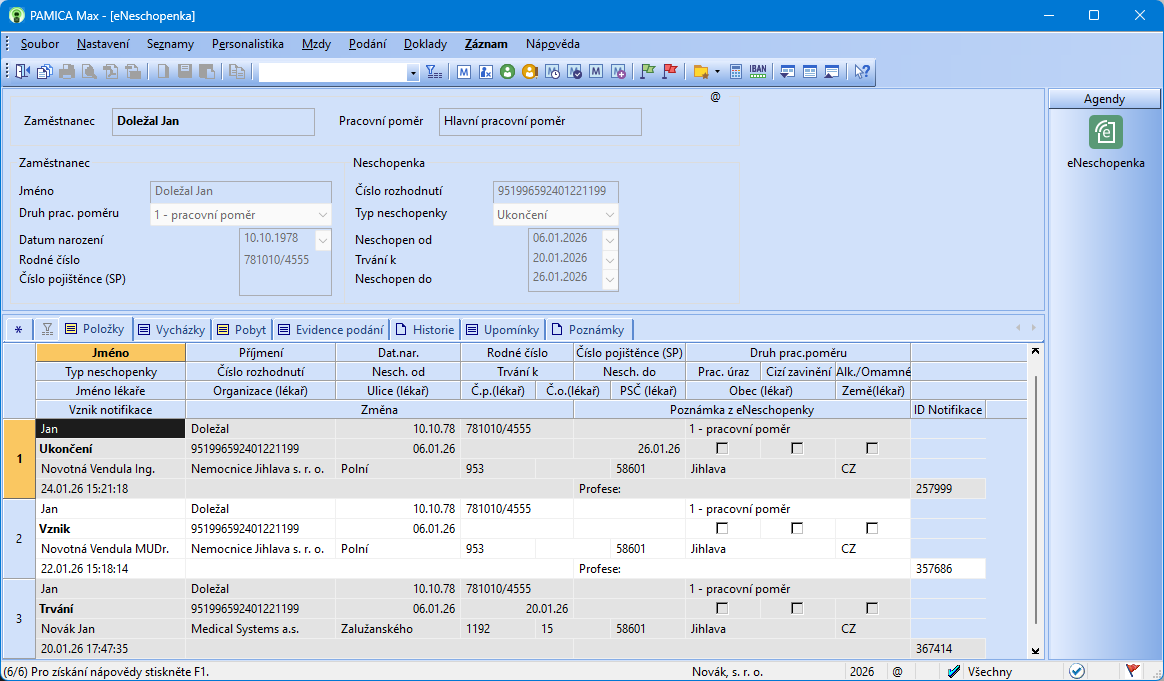The height and width of the screenshot is (681, 1164).
Task: Open the Personalistika menu
Action: point(247,44)
